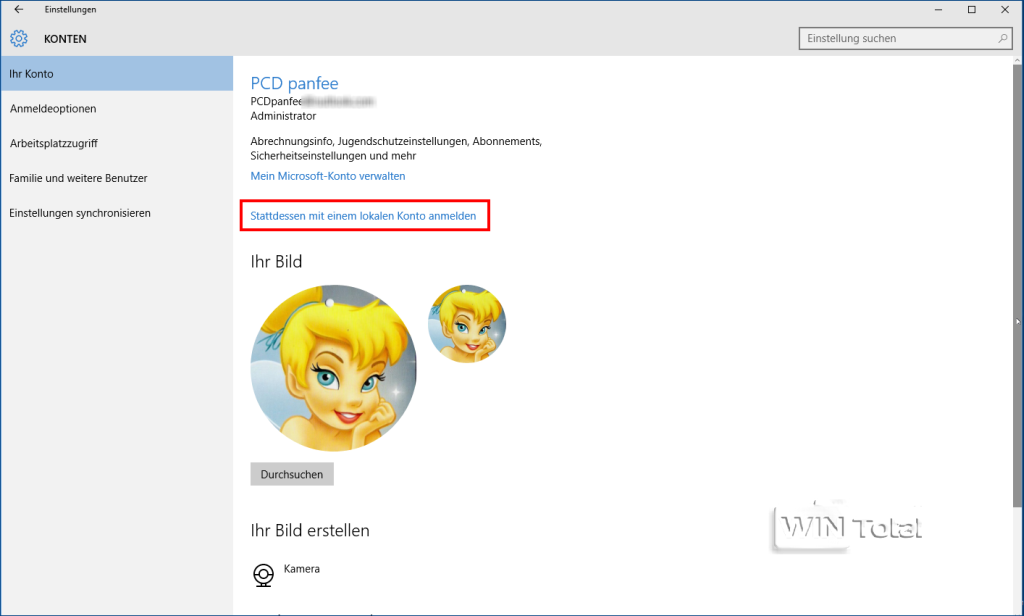Focus the Einstellung suchen search field
The image size is (1024, 616).
pos(905,39)
